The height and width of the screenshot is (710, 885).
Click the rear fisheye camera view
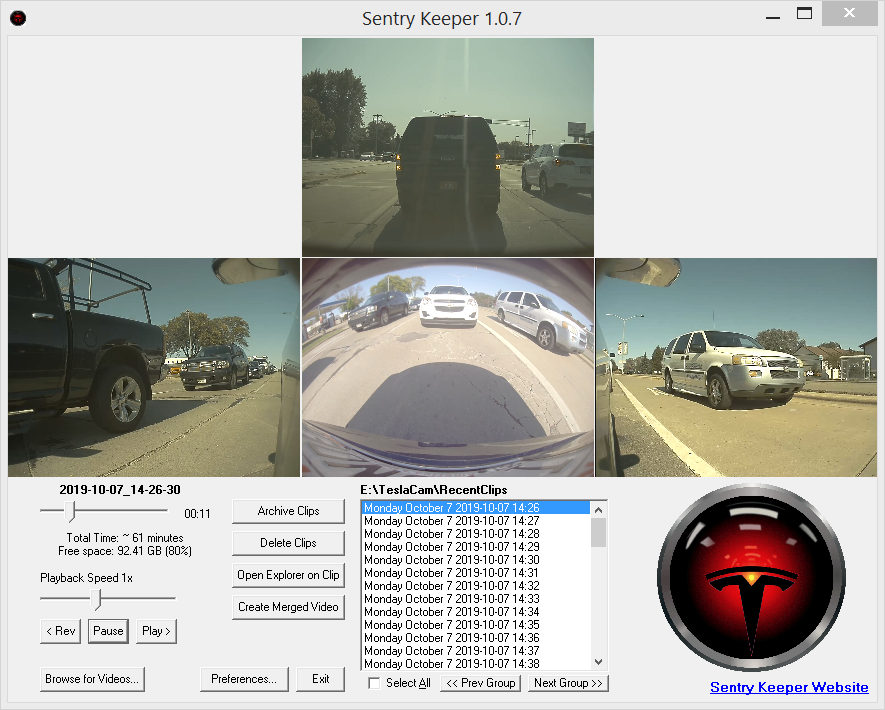click(447, 366)
